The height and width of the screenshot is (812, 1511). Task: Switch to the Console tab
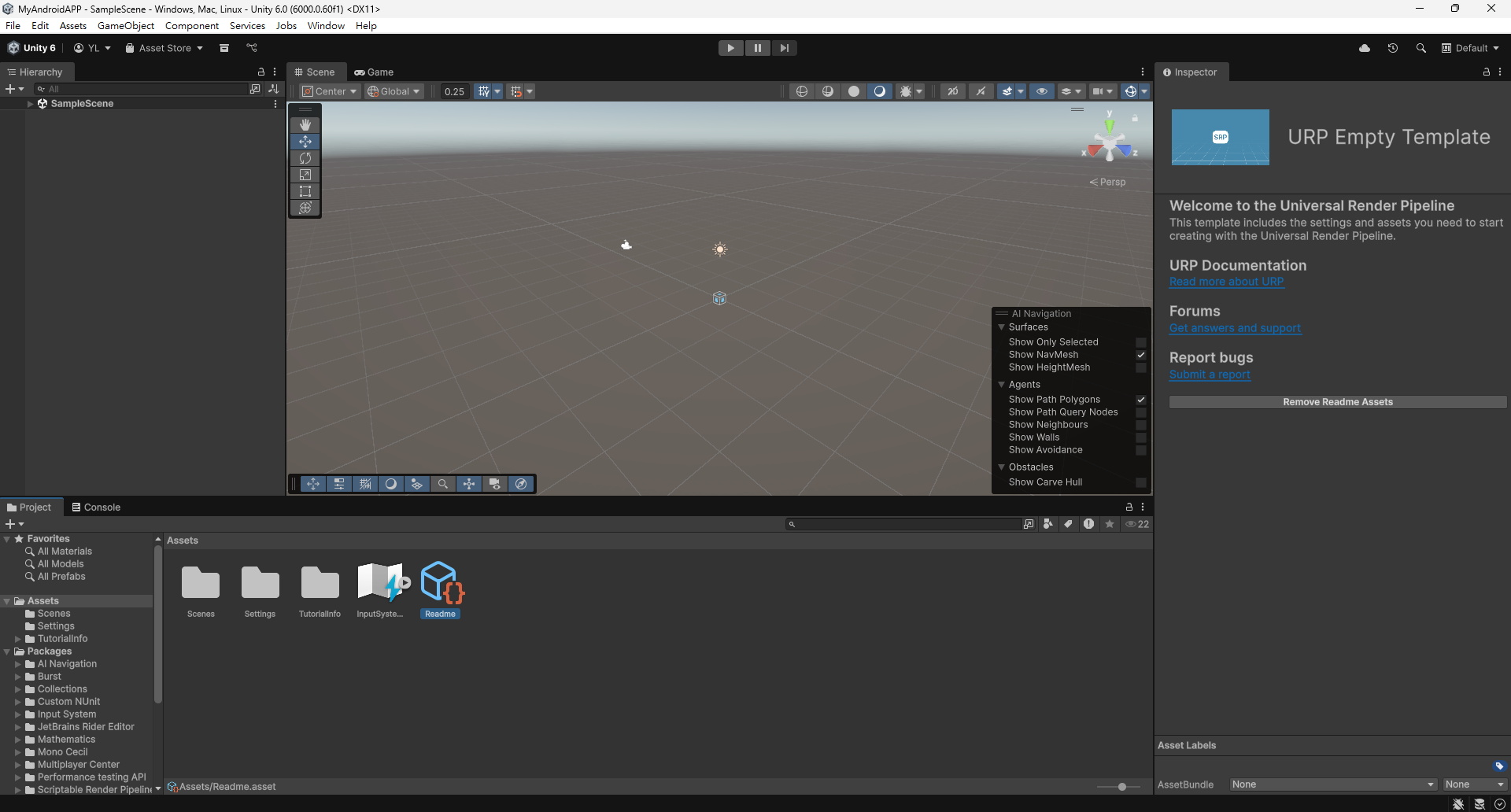(96, 507)
